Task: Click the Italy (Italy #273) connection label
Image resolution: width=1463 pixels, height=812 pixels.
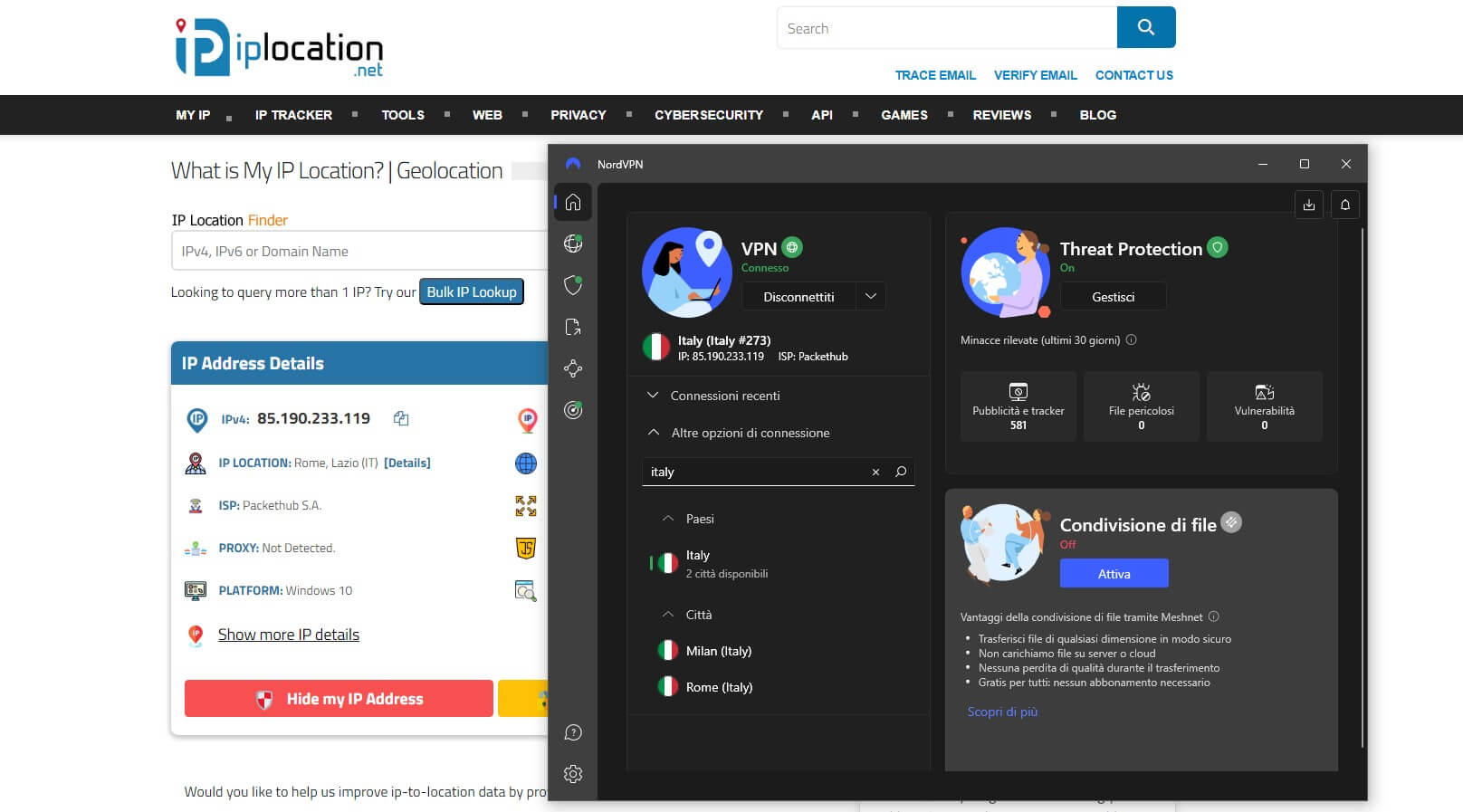Action: pos(724,340)
